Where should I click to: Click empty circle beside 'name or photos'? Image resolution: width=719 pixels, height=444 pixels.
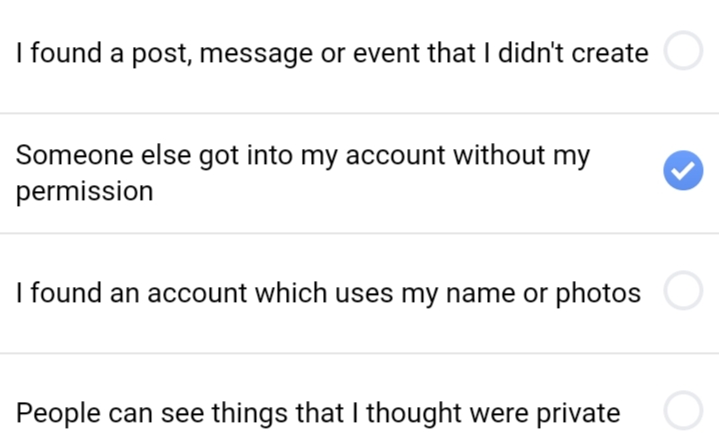pyautogui.click(x=683, y=290)
